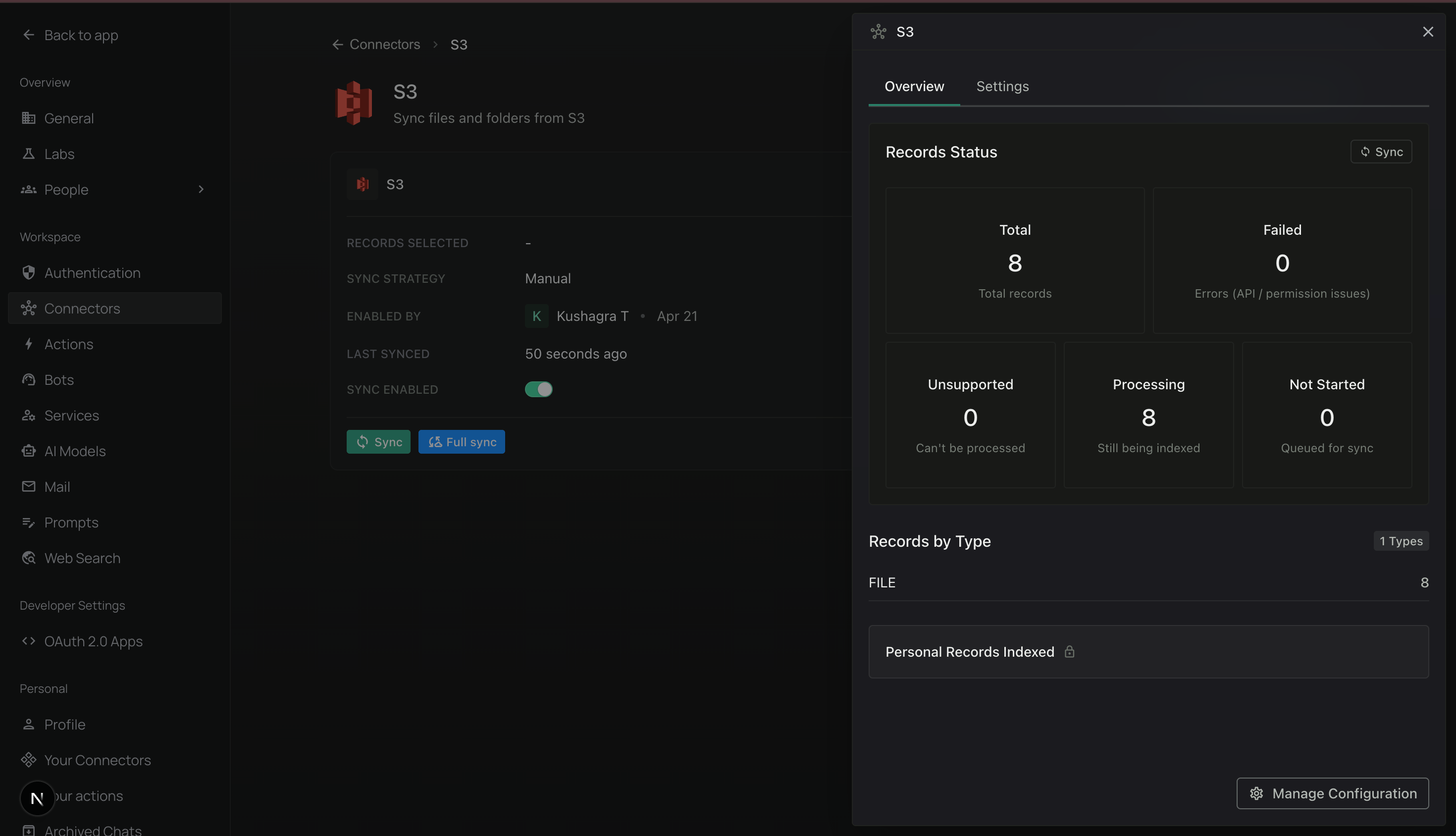The height and width of the screenshot is (836, 1456).
Task: Click the Bots icon
Action: 29,379
